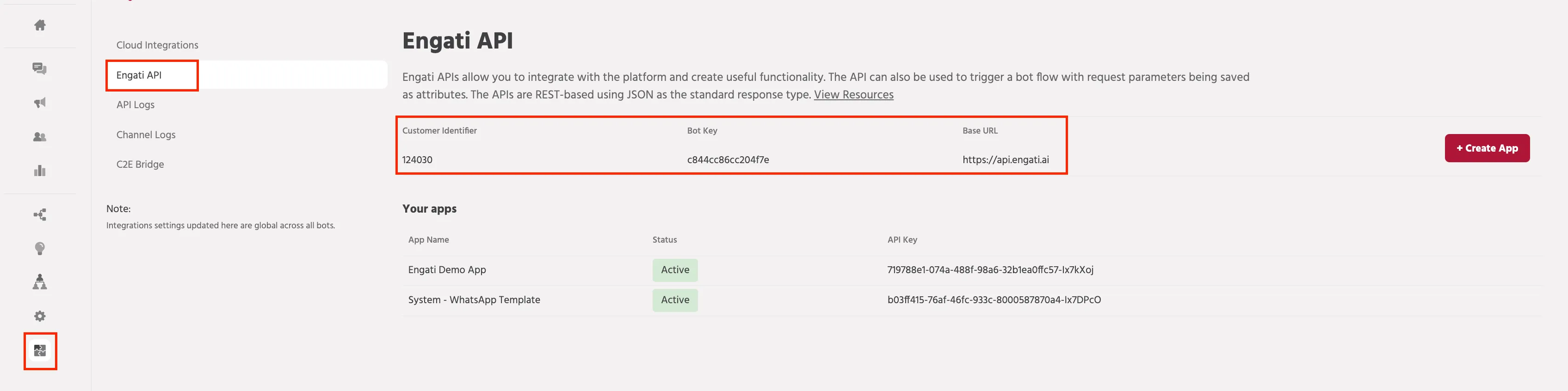
Task: Open Channel Logs section
Action: pyautogui.click(x=146, y=134)
